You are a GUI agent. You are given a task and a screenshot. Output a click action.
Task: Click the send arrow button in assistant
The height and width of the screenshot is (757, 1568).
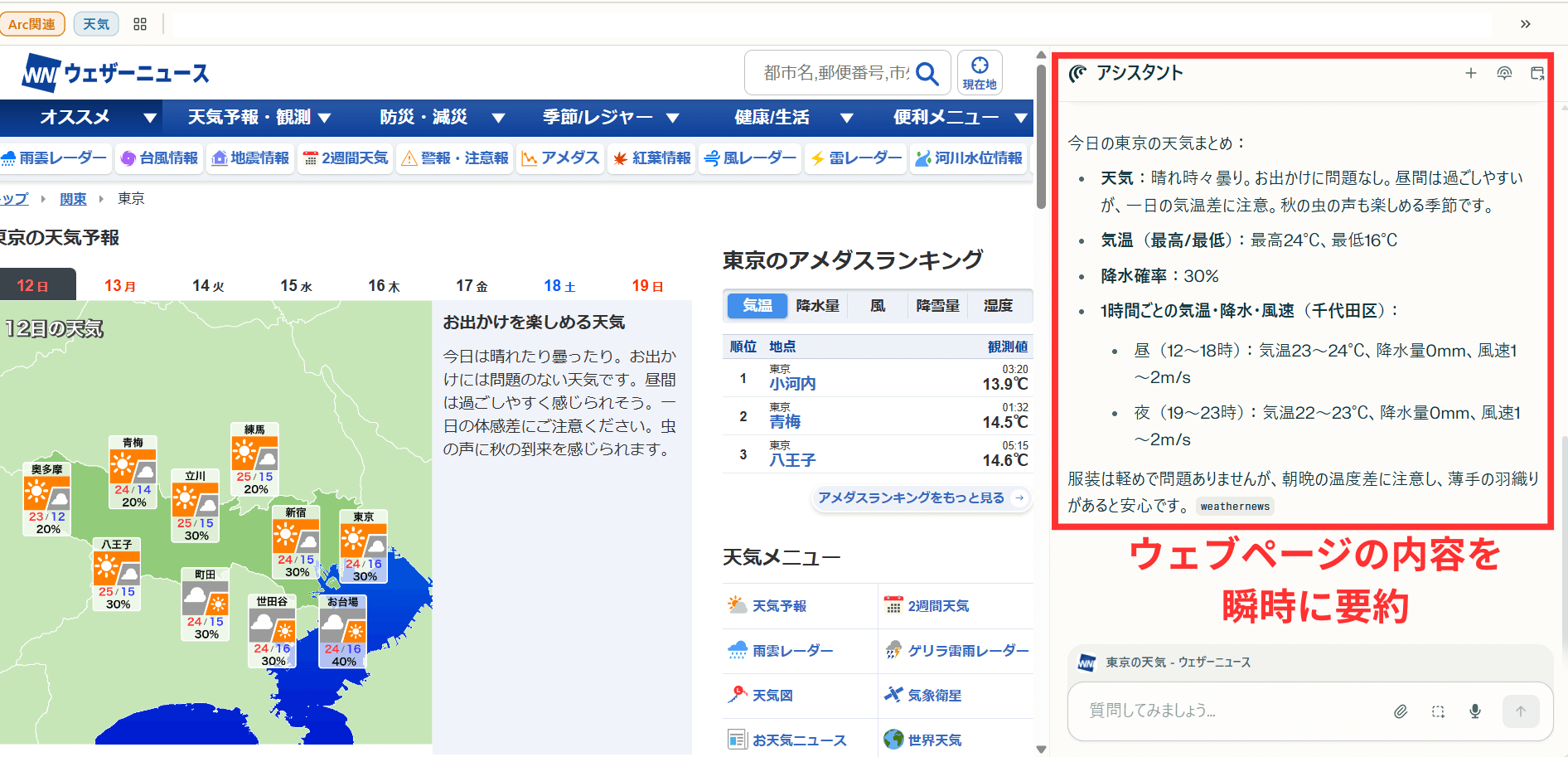[1520, 711]
